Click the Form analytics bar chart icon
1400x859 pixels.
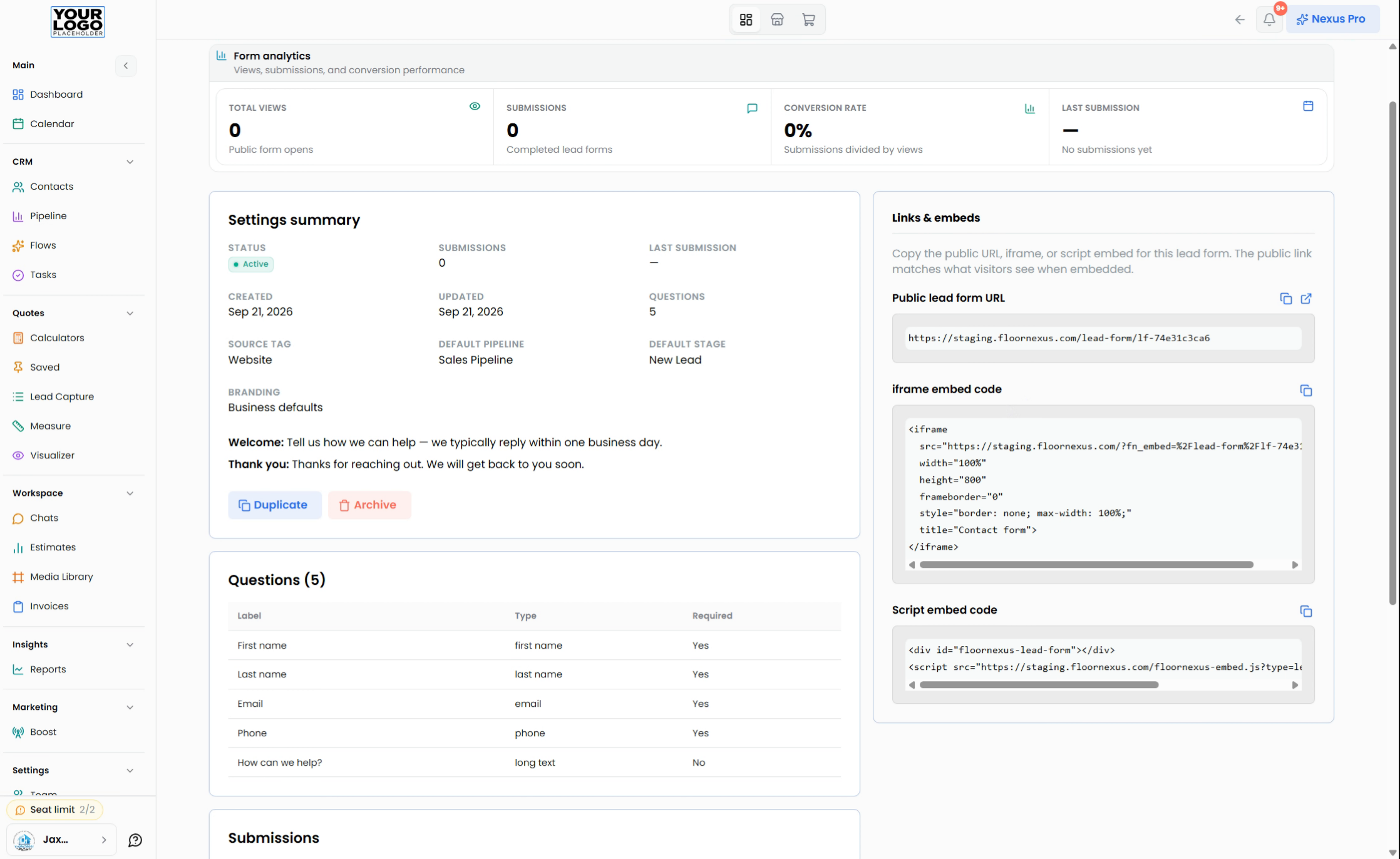click(221, 55)
